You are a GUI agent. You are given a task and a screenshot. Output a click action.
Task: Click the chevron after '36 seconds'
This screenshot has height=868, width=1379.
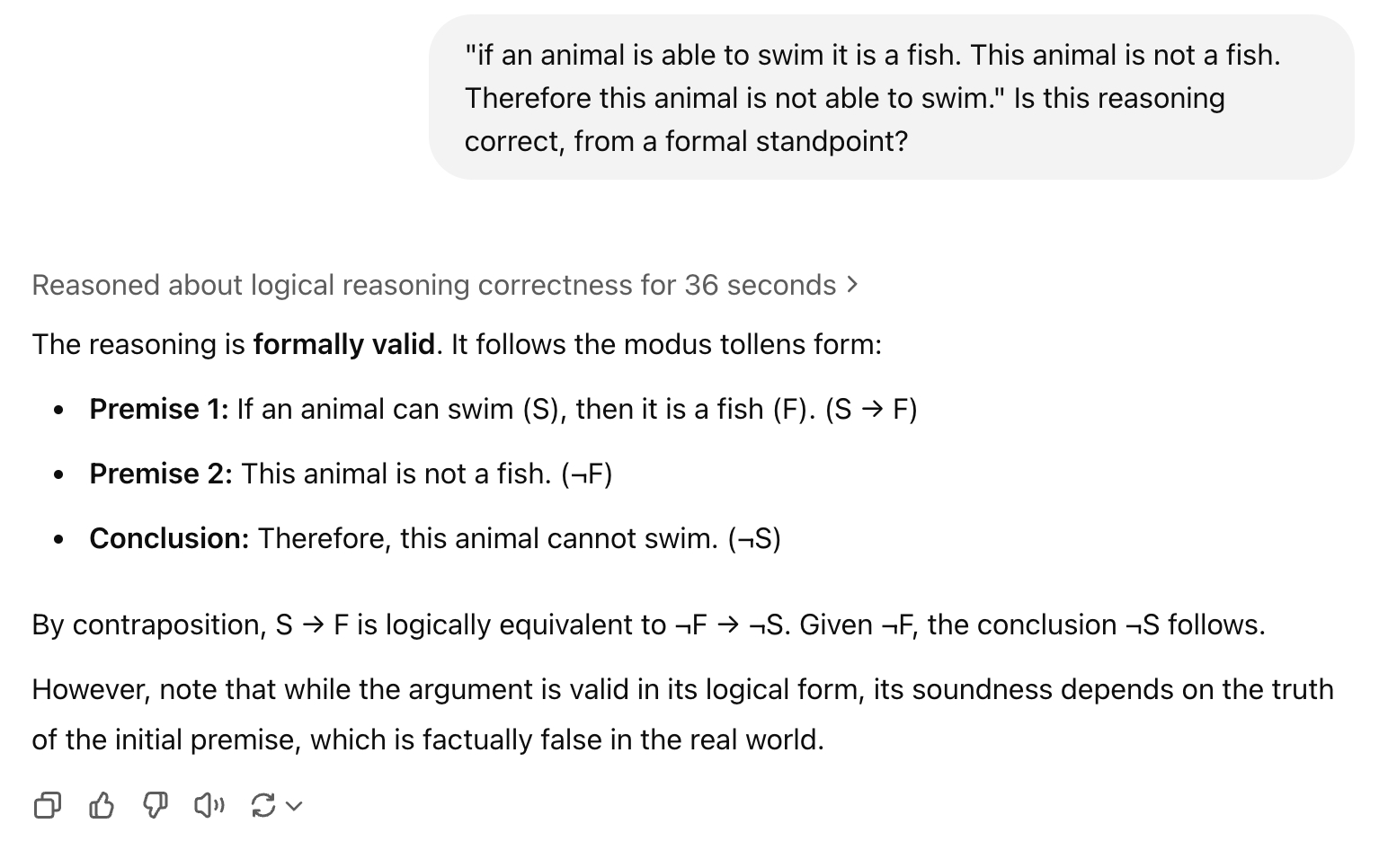click(x=852, y=285)
